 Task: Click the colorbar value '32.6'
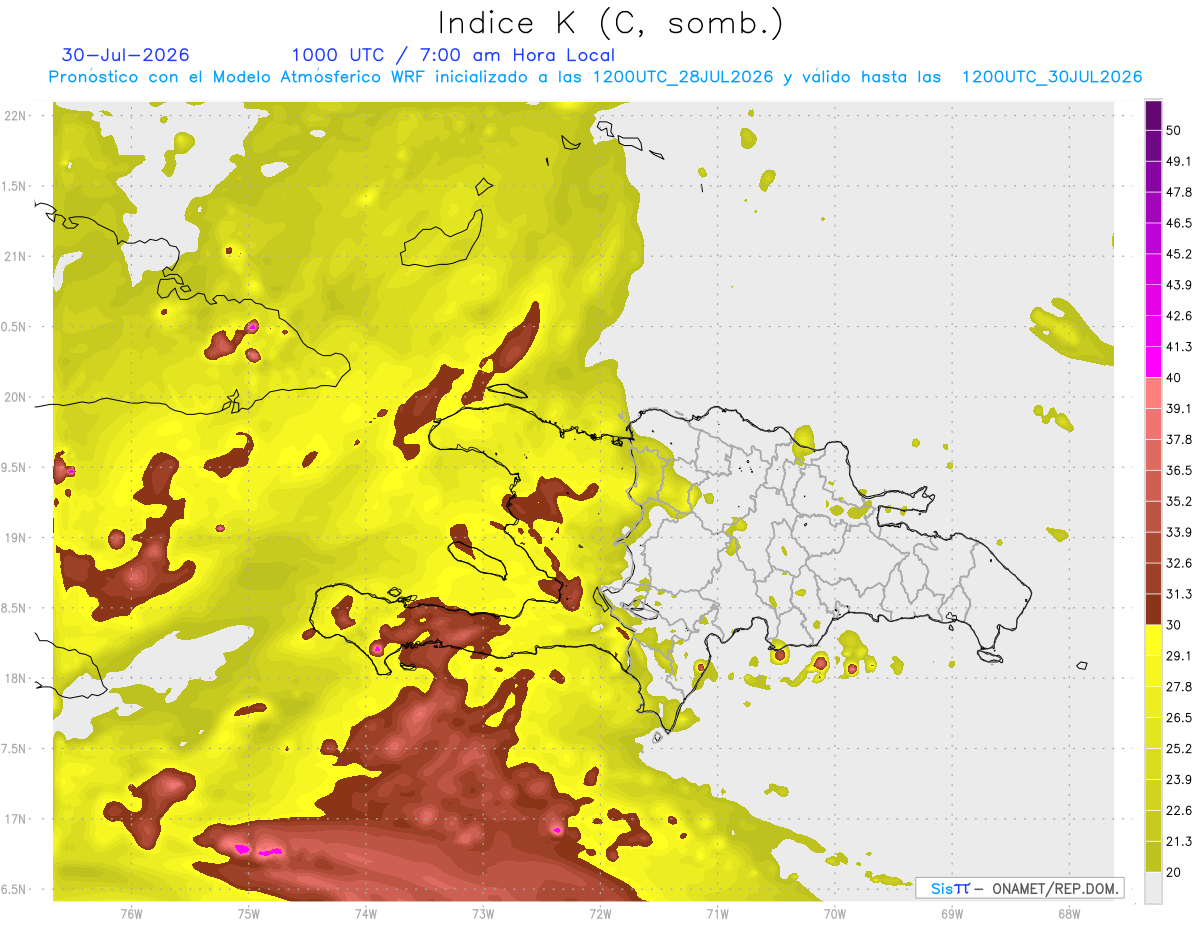point(1179,563)
